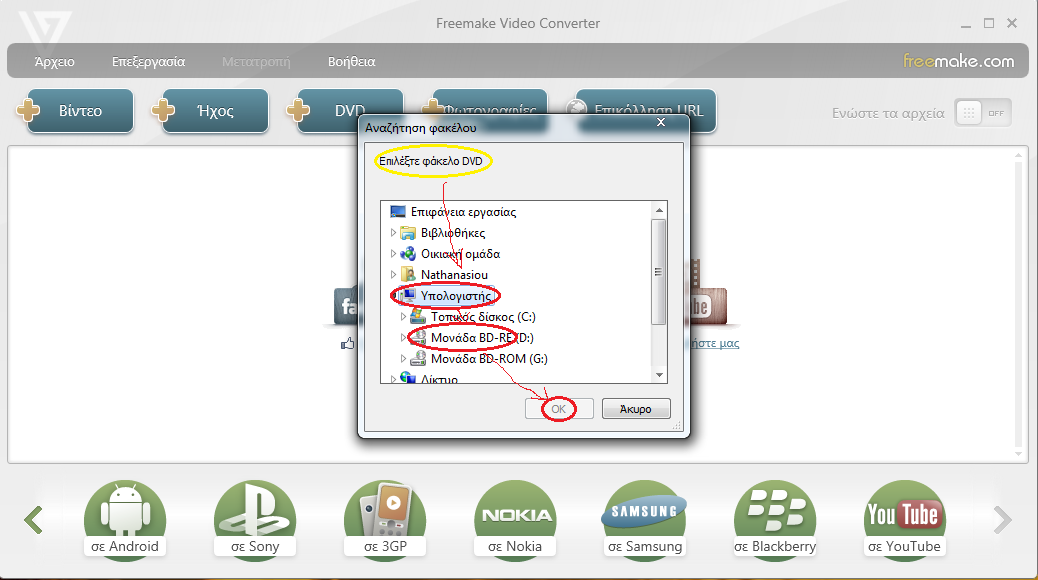The height and width of the screenshot is (580, 1038).
Task: Click the plus icon on DVD button
Action: point(298,110)
